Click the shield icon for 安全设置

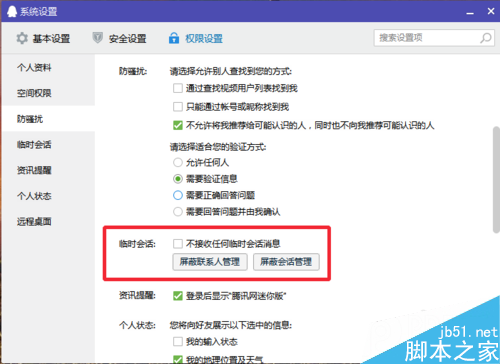pyautogui.click(x=97, y=38)
